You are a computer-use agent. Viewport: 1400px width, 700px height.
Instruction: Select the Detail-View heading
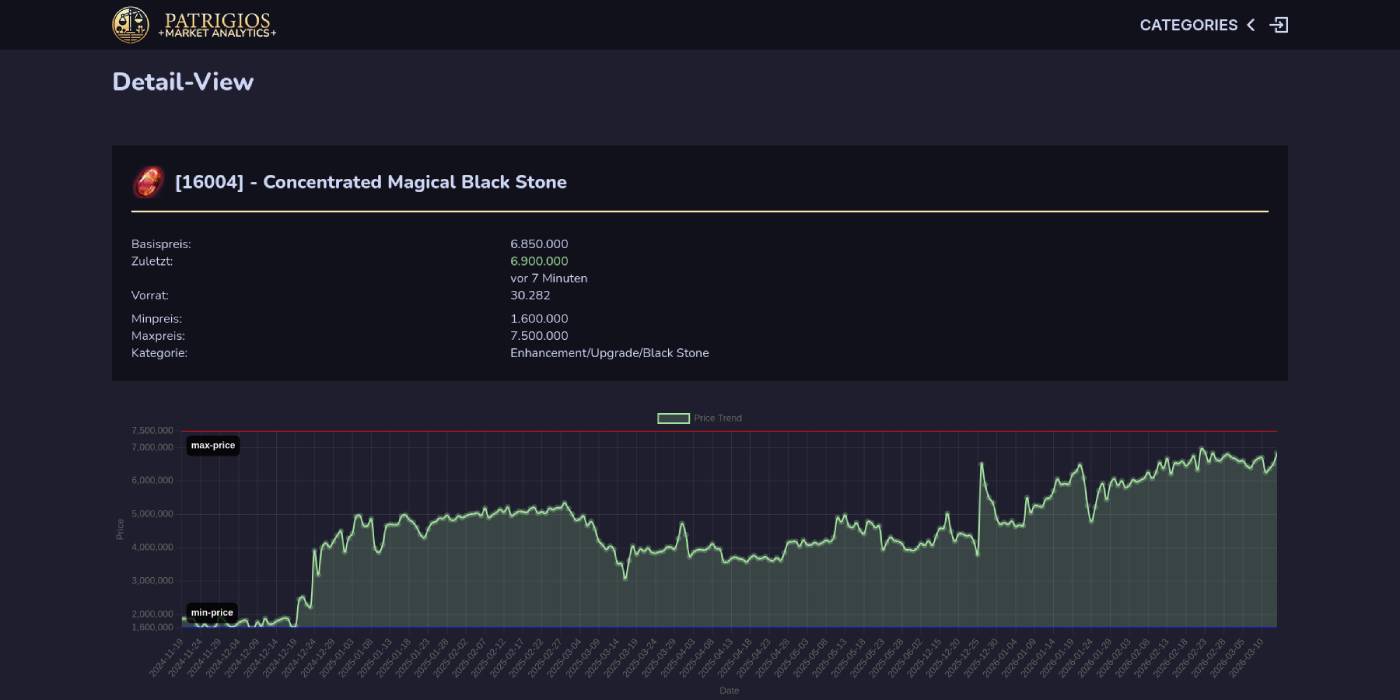pyautogui.click(x=183, y=81)
